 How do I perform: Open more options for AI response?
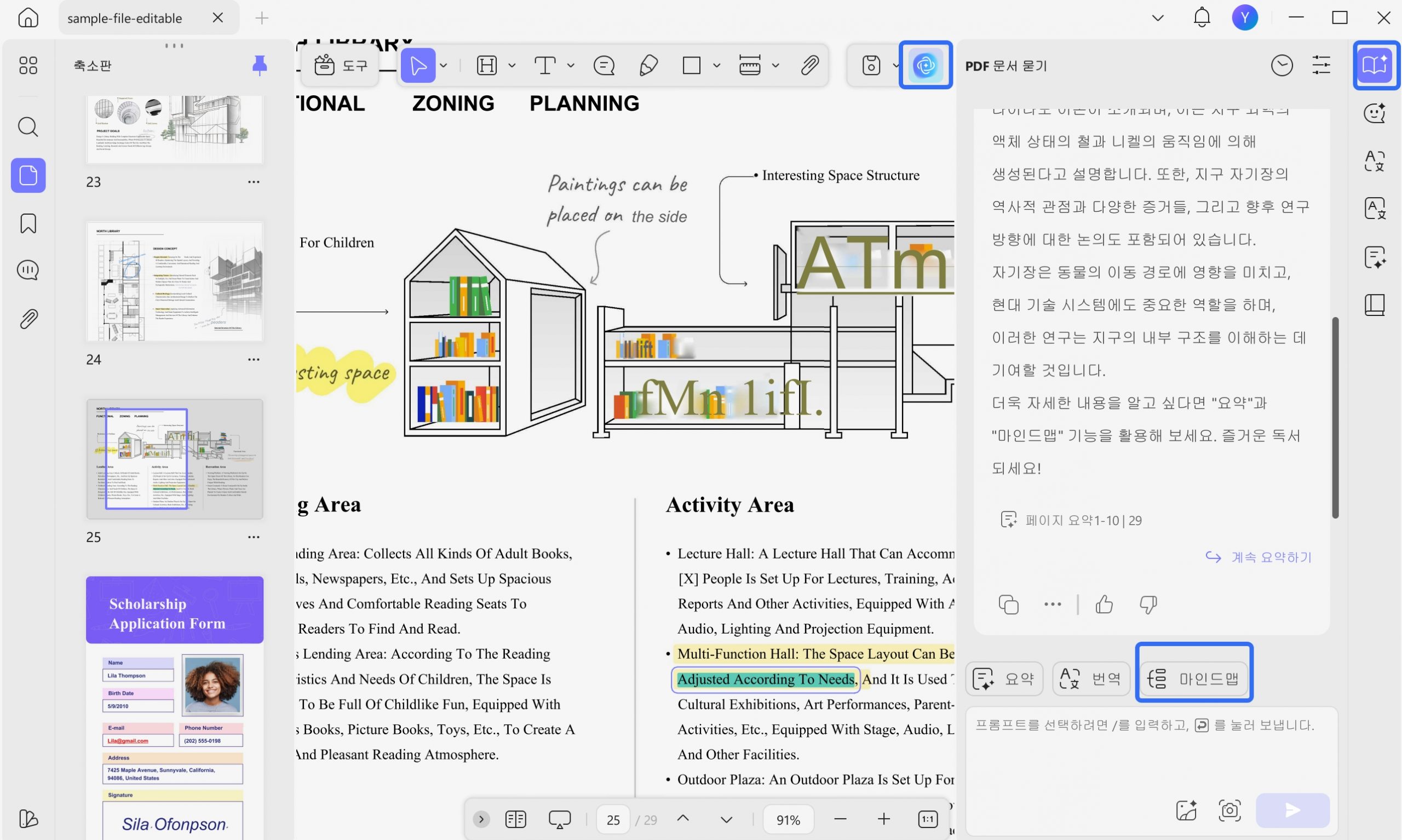click(1052, 605)
